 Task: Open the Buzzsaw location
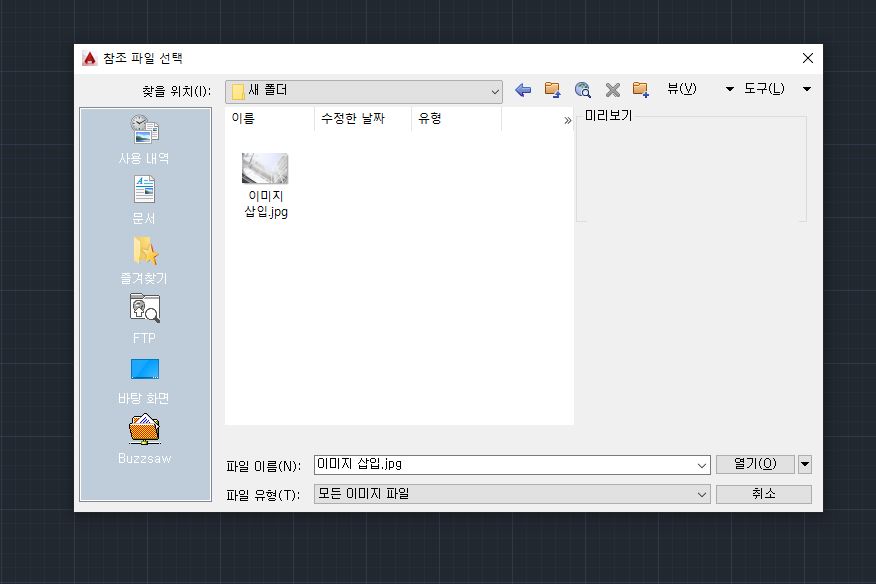point(143,435)
